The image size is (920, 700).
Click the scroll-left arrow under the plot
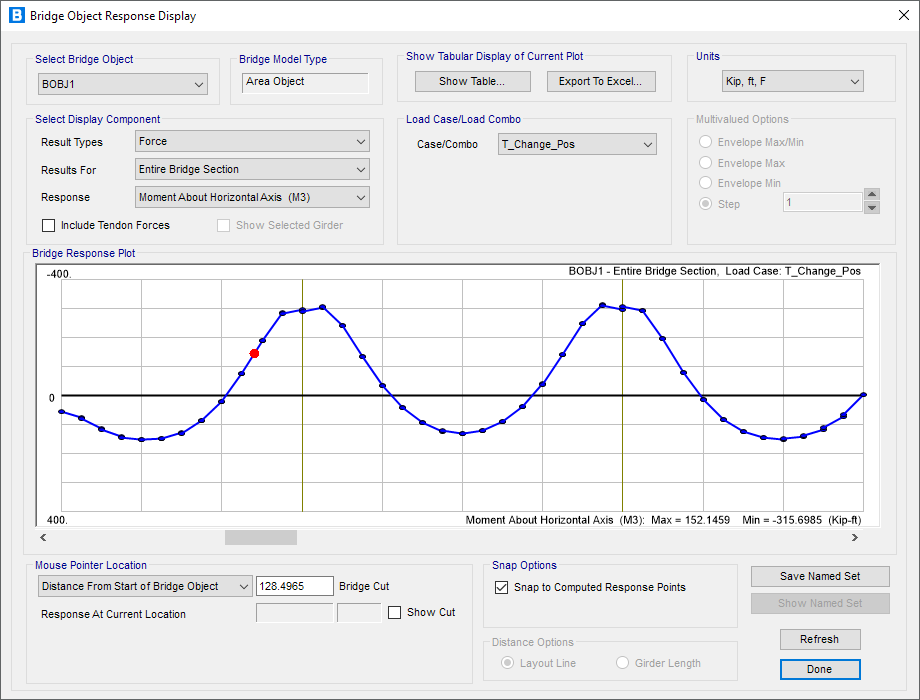pyautogui.click(x=44, y=538)
